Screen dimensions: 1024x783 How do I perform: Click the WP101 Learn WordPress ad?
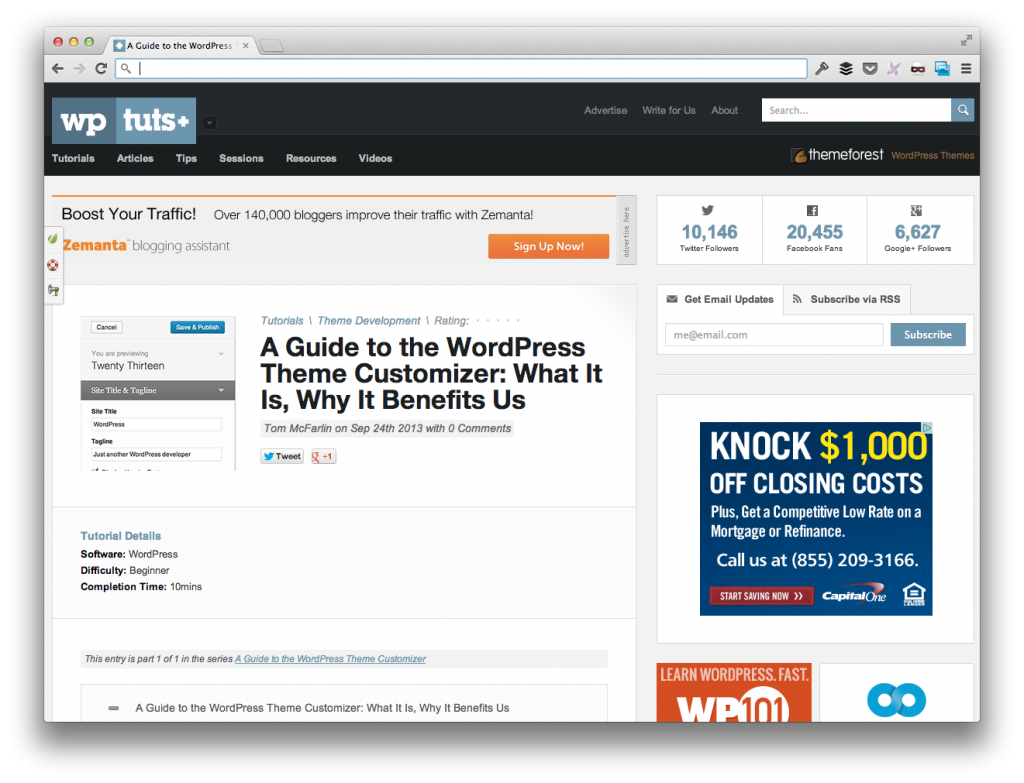(x=734, y=693)
